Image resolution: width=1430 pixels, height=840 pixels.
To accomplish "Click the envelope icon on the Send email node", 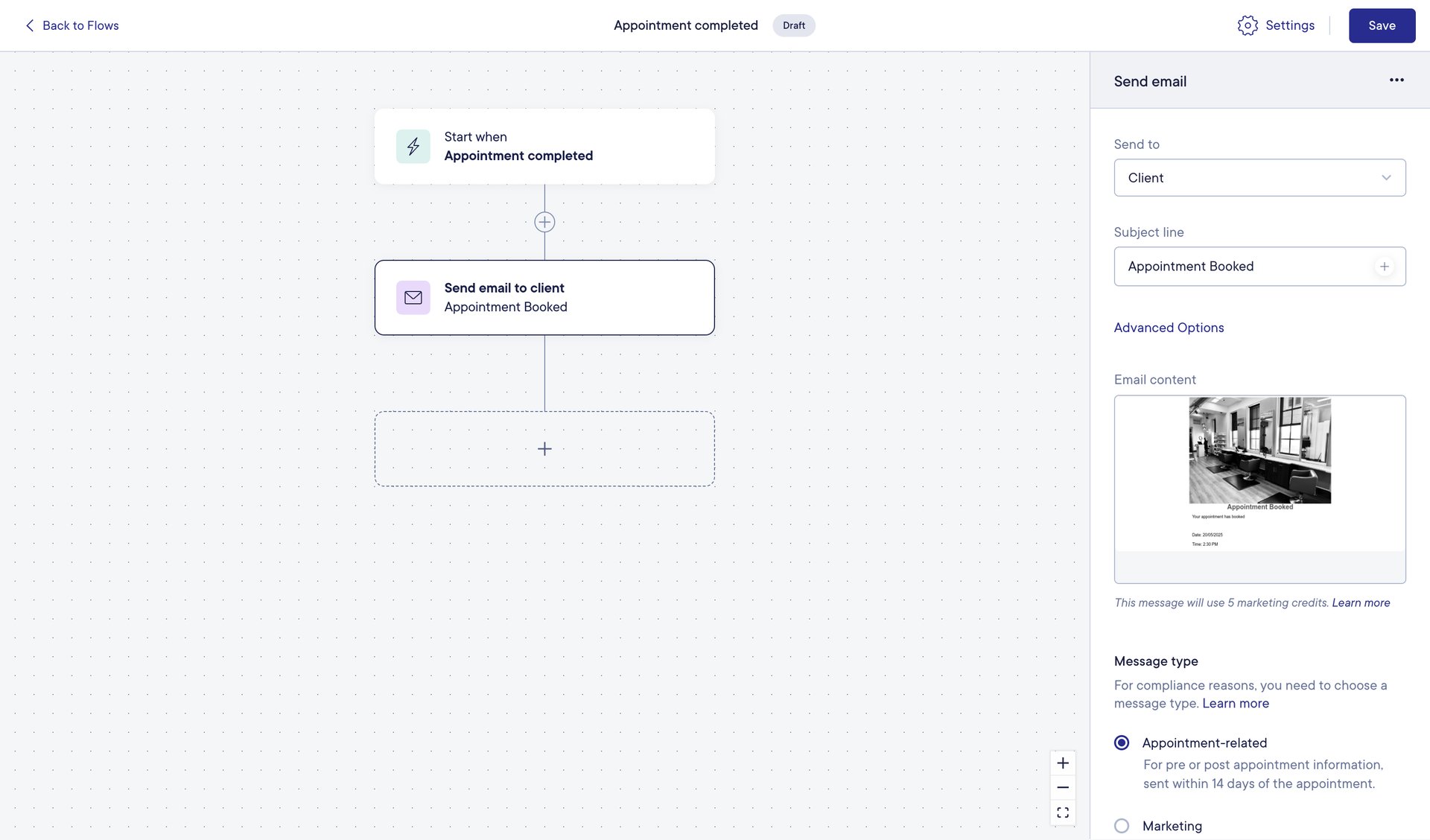I will click(x=413, y=297).
